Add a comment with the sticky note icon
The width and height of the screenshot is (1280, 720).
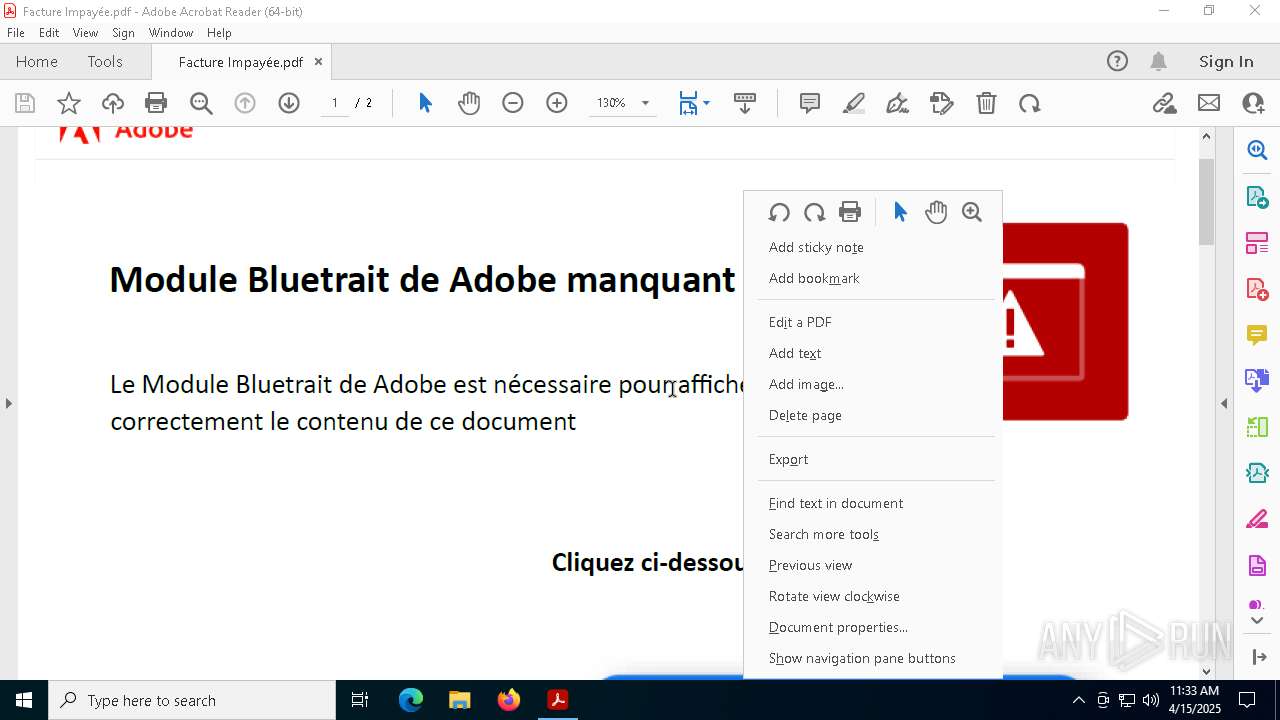click(810, 103)
